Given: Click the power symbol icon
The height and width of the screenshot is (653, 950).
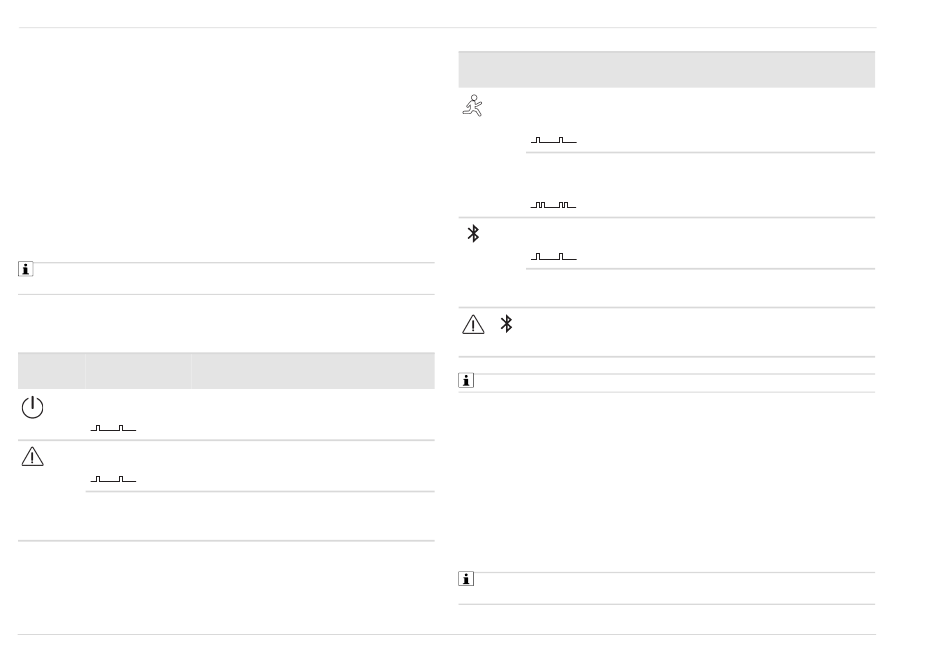Looking at the screenshot, I should click(x=32, y=407).
